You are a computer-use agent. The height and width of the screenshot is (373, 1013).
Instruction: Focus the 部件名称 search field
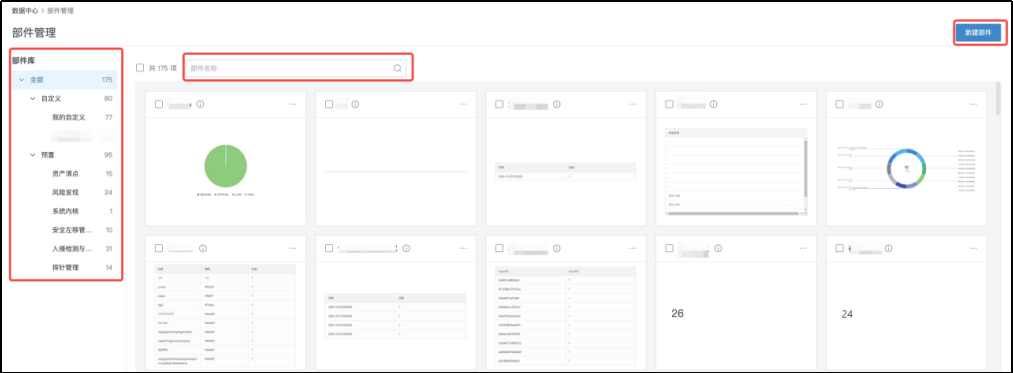pyautogui.click(x=297, y=68)
